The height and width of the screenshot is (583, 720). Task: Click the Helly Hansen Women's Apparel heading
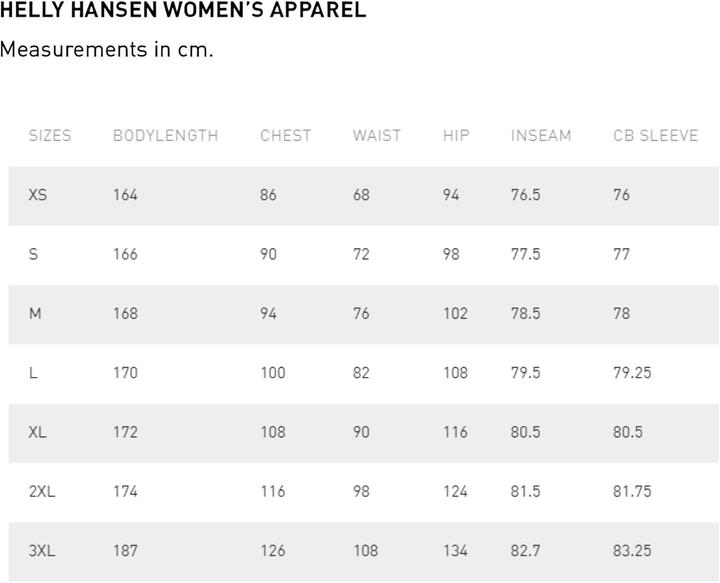(x=183, y=11)
